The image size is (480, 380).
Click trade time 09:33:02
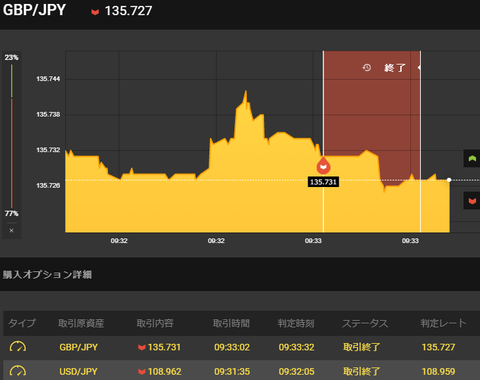pyautogui.click(x=232, y=347)
